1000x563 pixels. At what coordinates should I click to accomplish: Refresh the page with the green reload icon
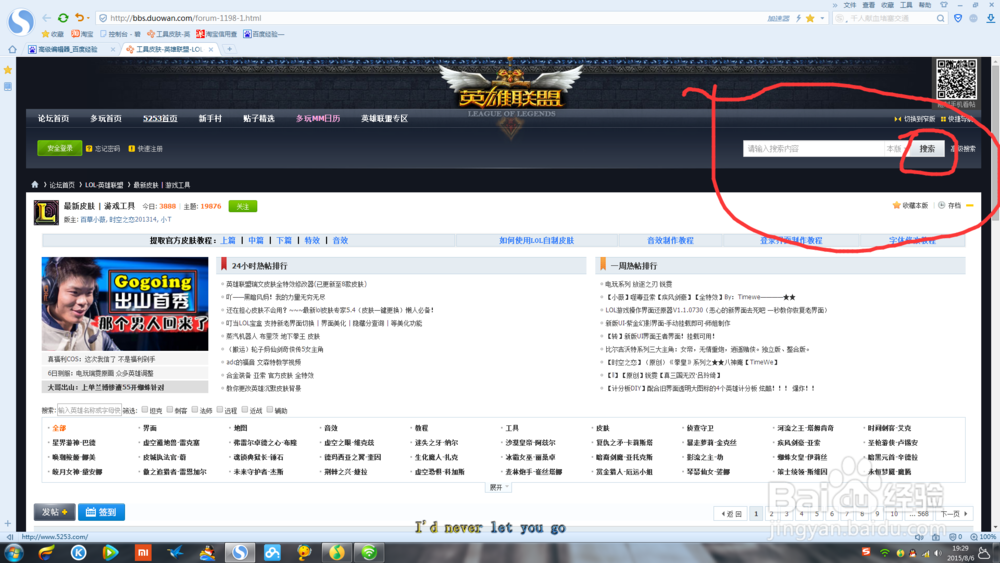tap(63, 18)
